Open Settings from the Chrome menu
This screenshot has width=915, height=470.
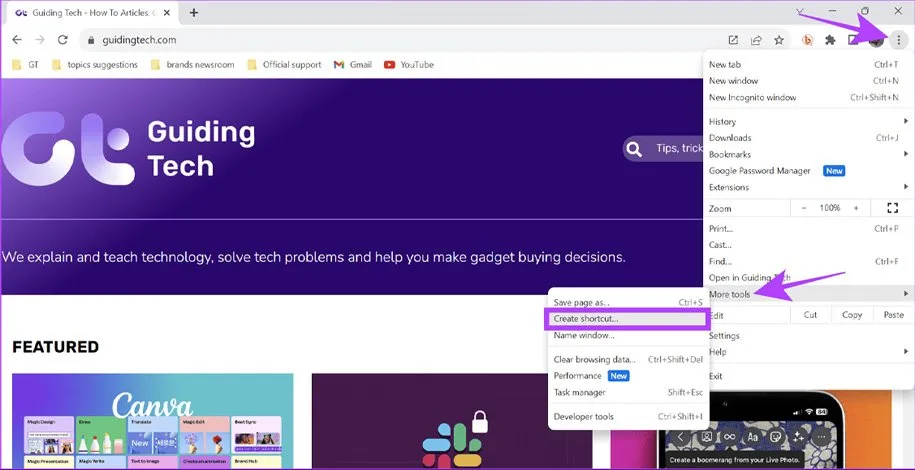pyautogui.click(x=809, y=335)
